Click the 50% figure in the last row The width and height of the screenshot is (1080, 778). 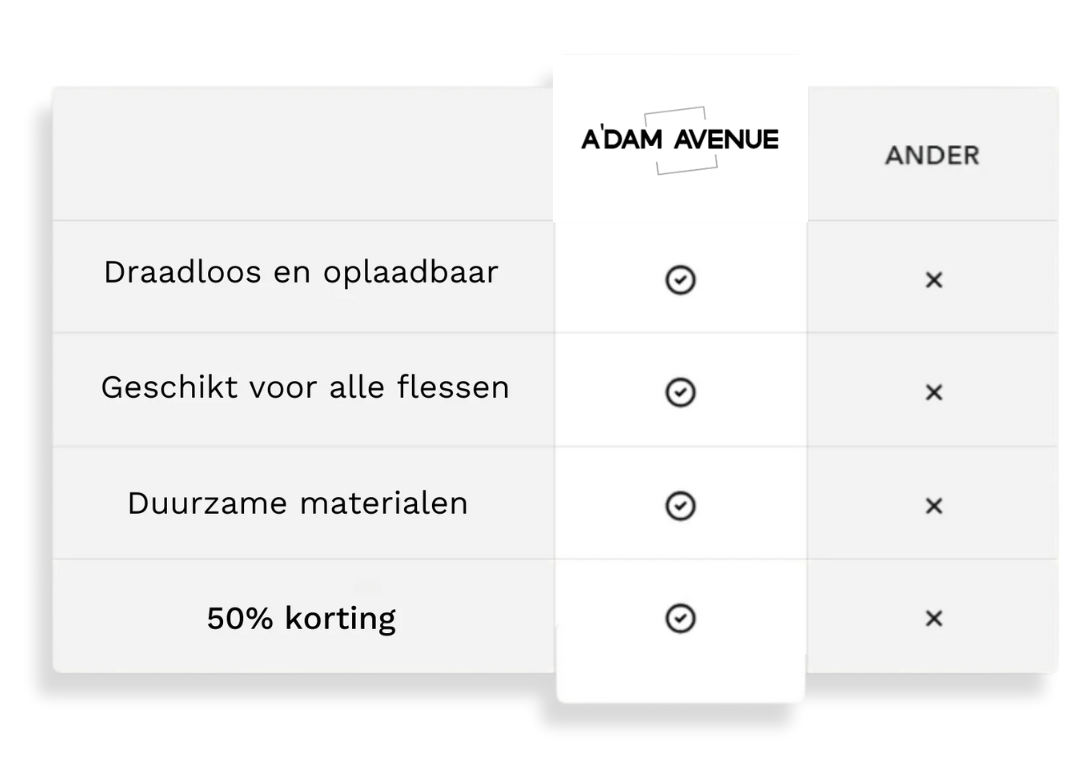(241, 618)
